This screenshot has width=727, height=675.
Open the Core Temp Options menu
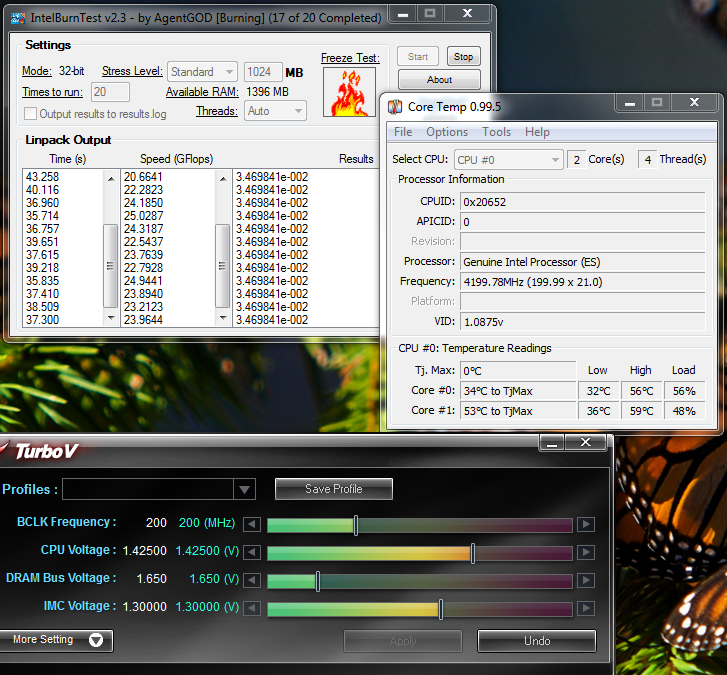click(447, 132)
